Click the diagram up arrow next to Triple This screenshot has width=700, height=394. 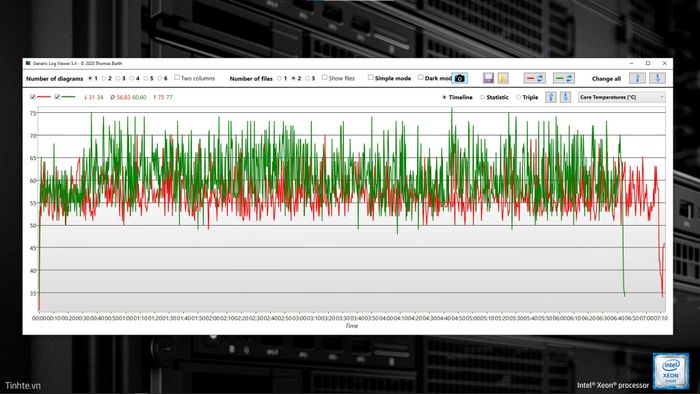(550, 97)
